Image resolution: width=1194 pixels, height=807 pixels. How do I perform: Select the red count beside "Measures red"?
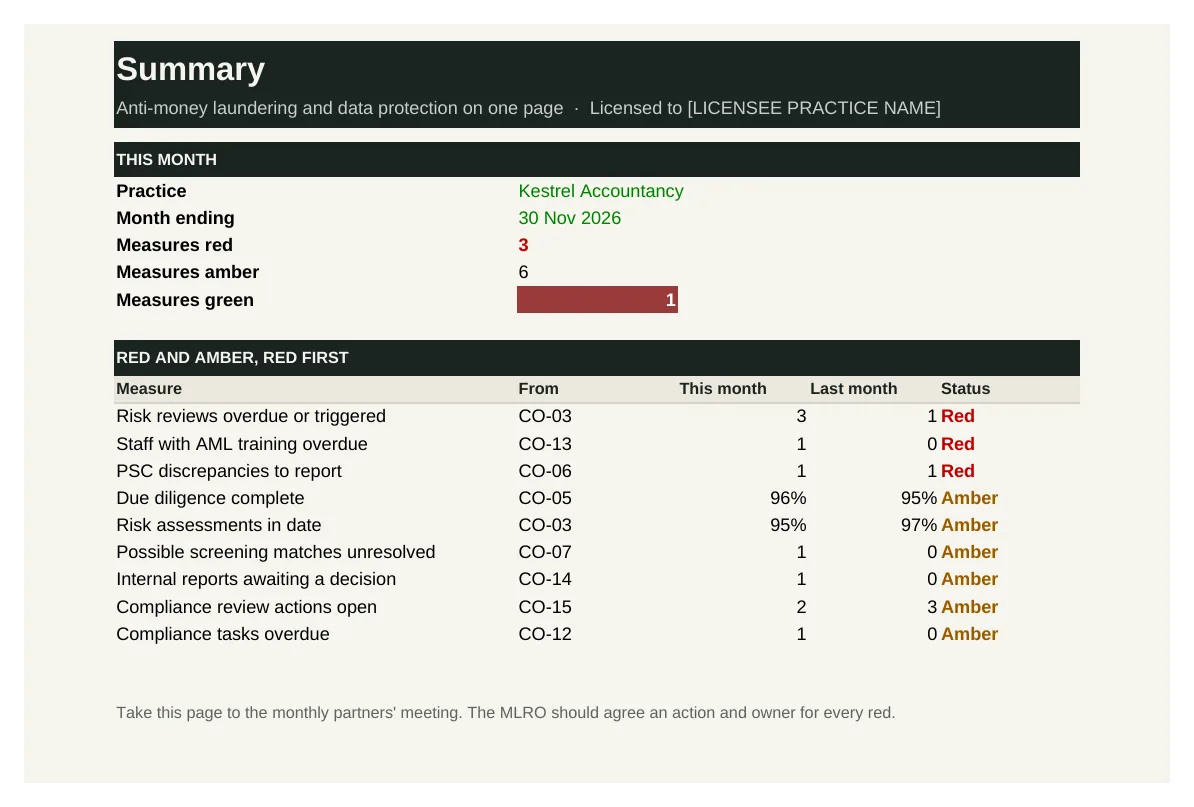point(523,245)
